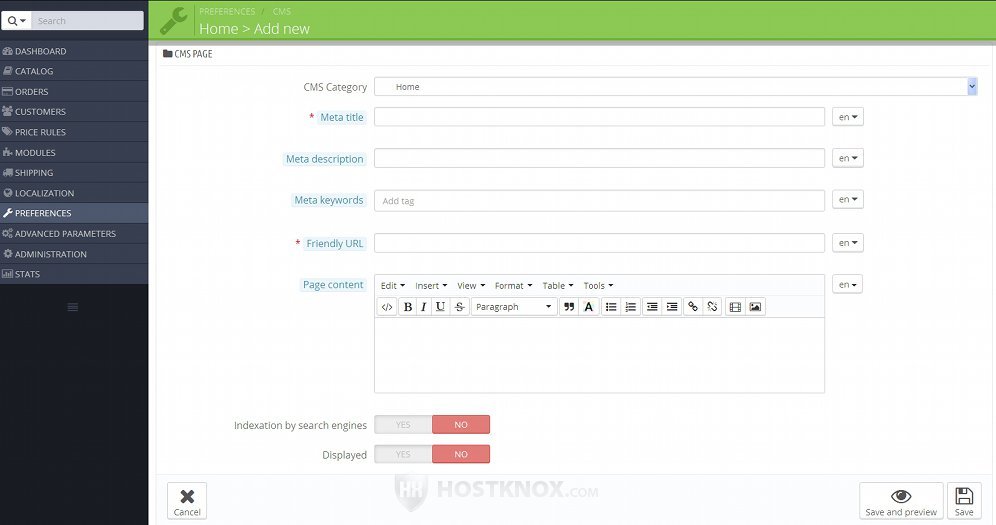This screenshot has height=525, width=996.
Task: Open Stats section in sidebar
Action: tap(74, 274)
